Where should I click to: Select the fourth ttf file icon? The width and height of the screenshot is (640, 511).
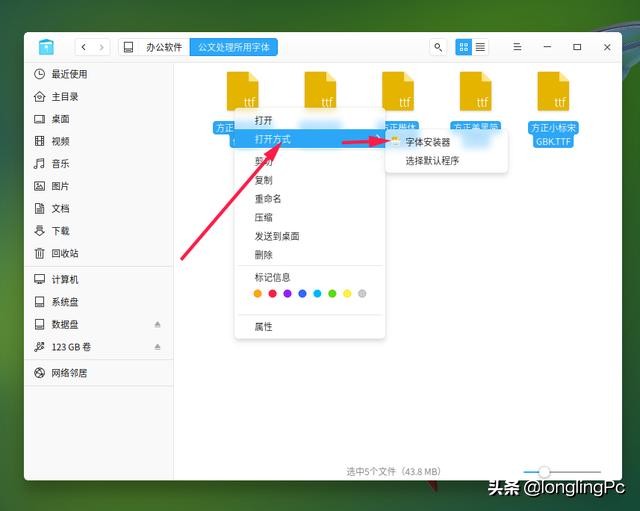pyautogui.click(x=476, y=91)
